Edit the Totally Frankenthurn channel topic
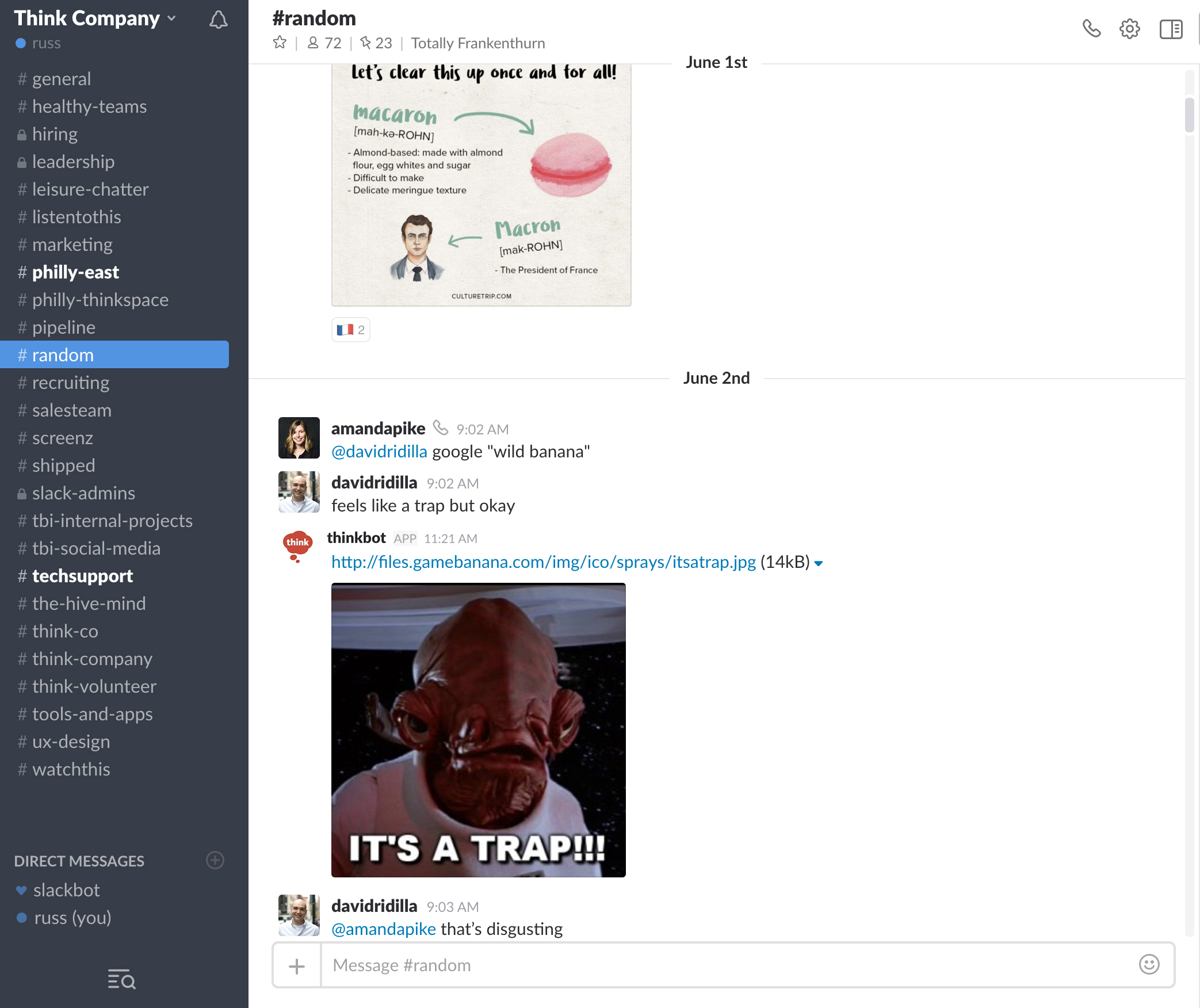The image size is (1200, 1008). [x=478, y=43]
